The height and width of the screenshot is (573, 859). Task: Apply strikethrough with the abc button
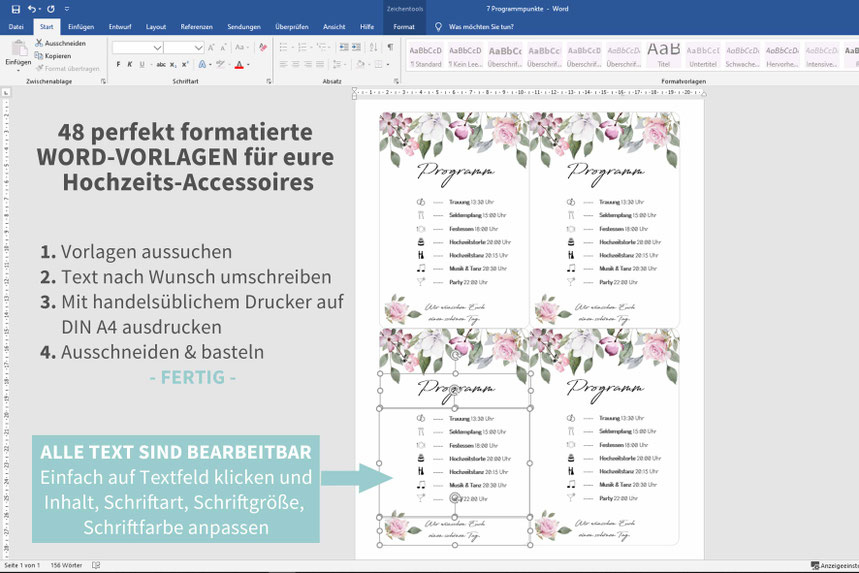pyautogui.click(x=162, y=65)
